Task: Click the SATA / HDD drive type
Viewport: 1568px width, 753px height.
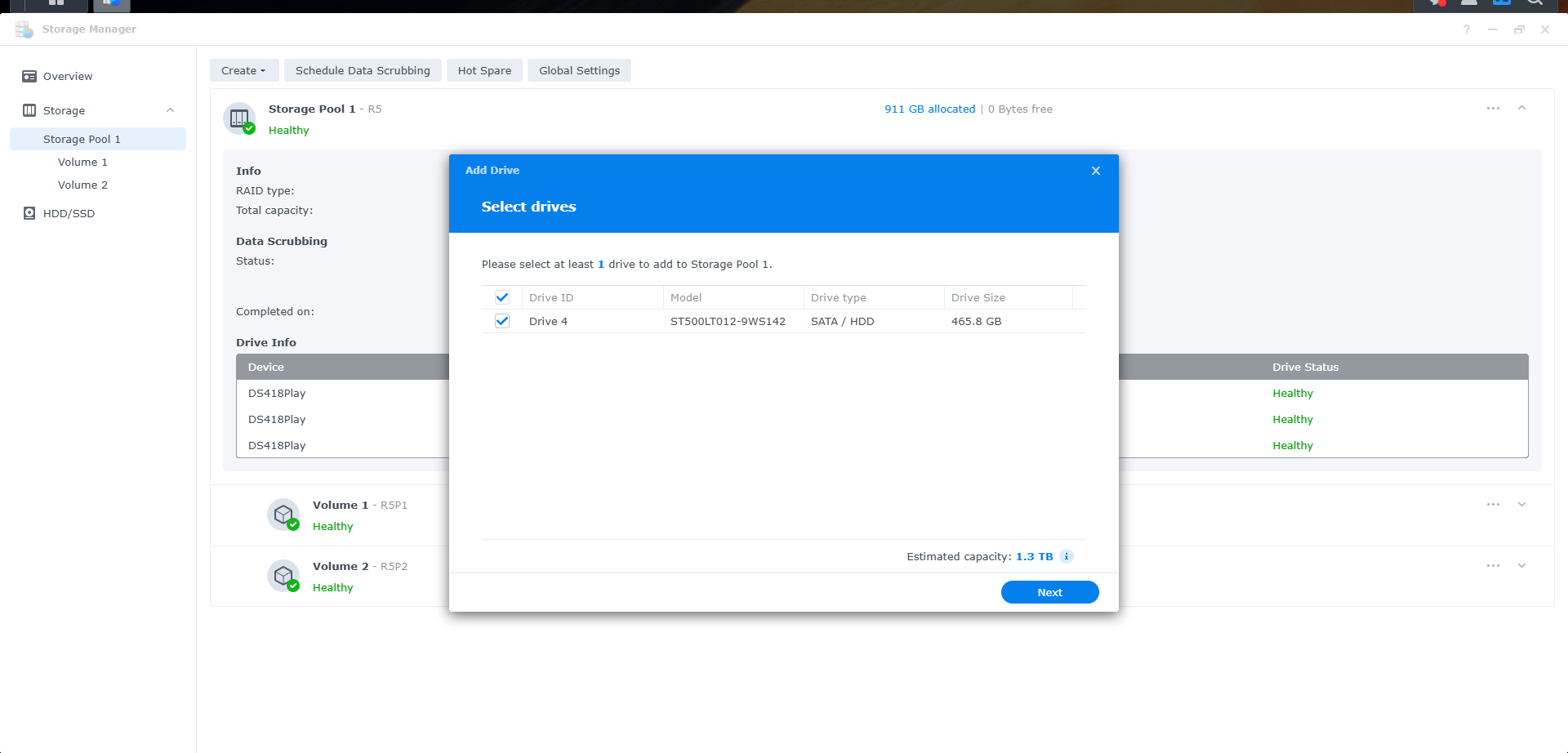Action: coord(842,321)
